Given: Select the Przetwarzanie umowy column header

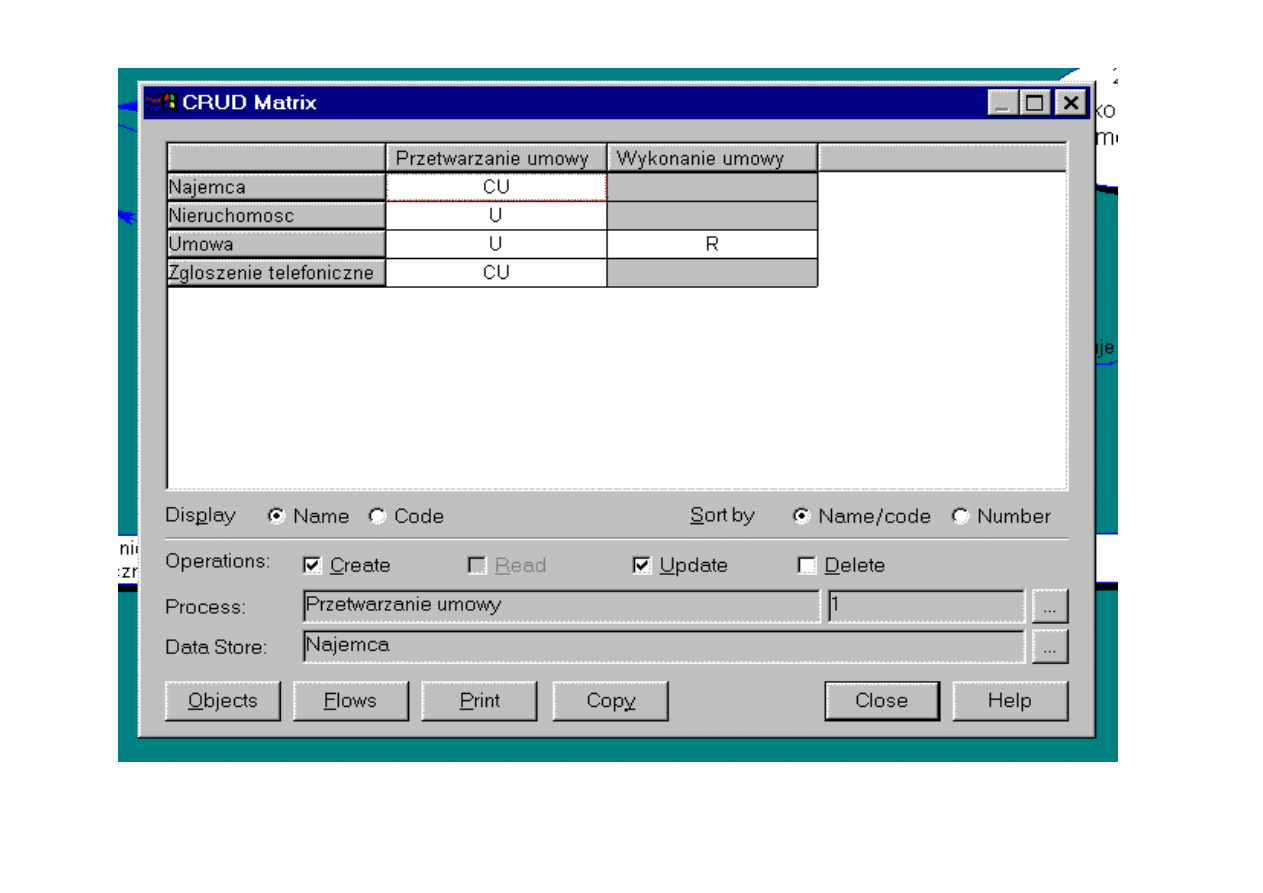Looking at the screenshot, I should pos(496,158).
